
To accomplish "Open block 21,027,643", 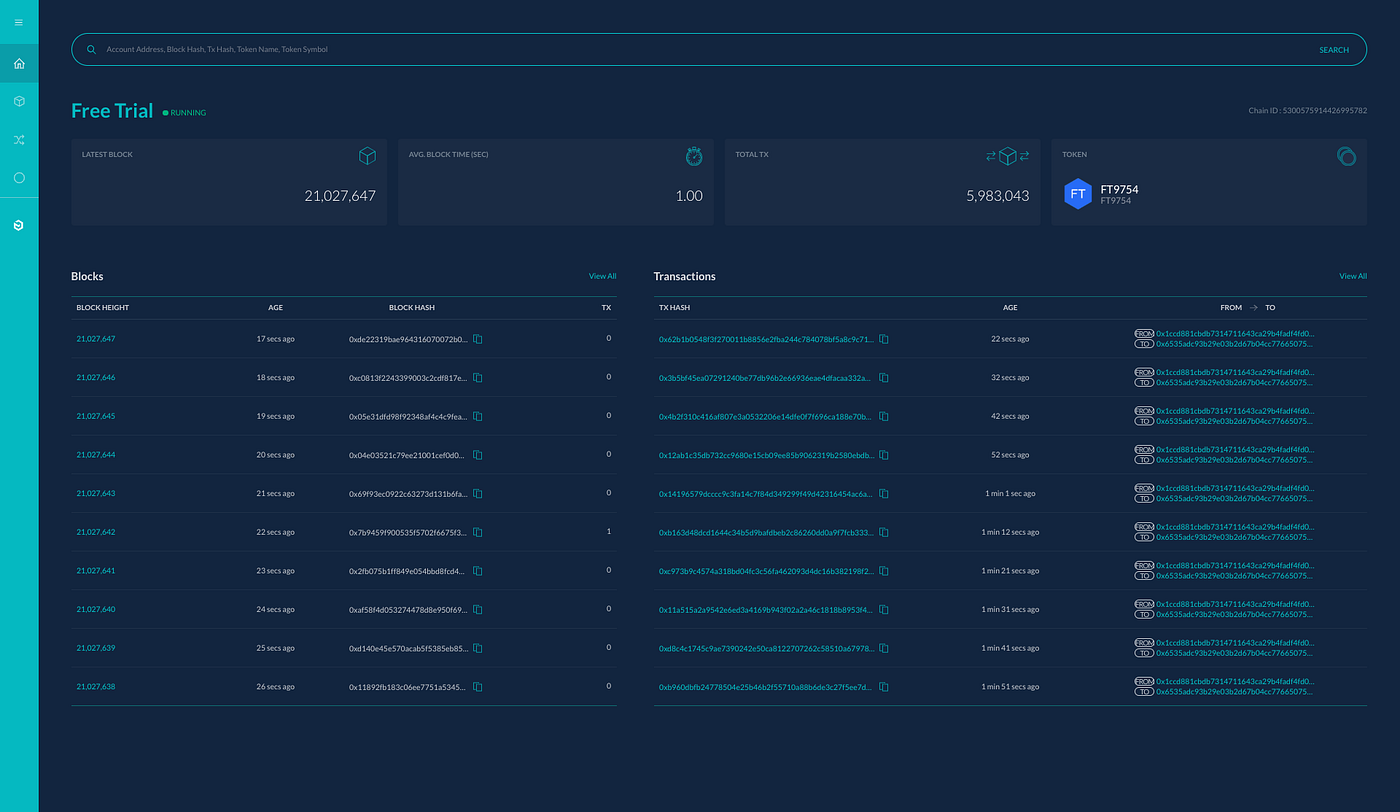I will pos(96,493).
